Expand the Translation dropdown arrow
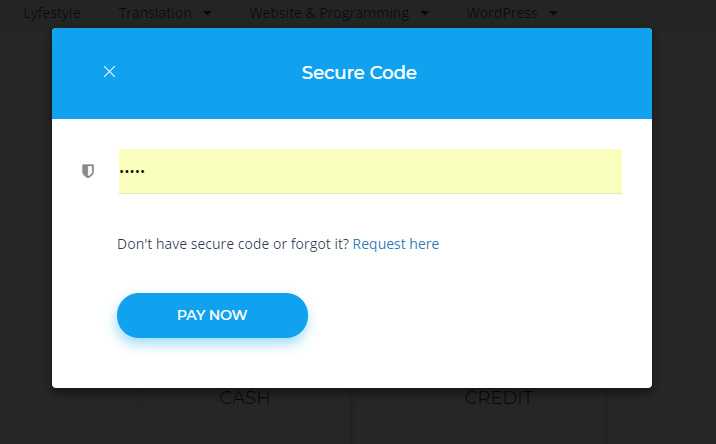The height and width of the screenshot is (444, 716). pos(207,14)
